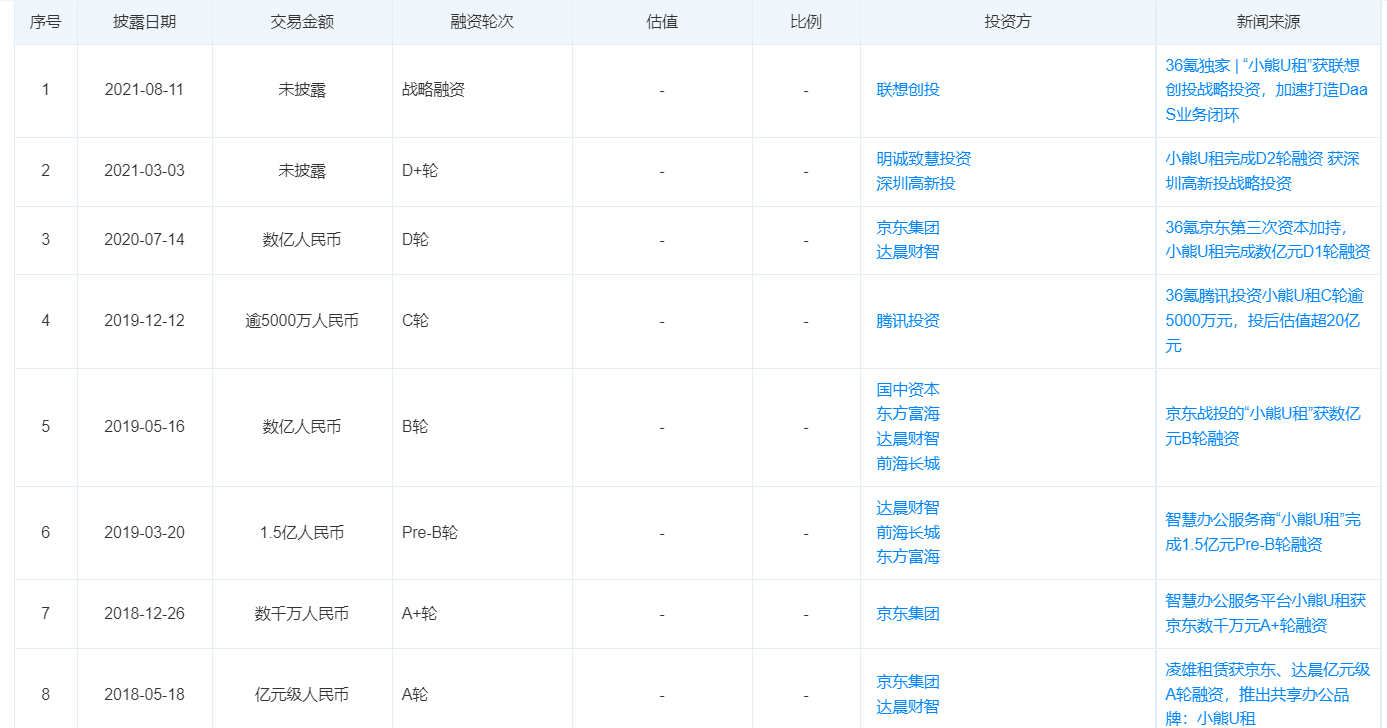Click 达晨财智 in the 2018-05-18 A轮 row

click(908, 707)
